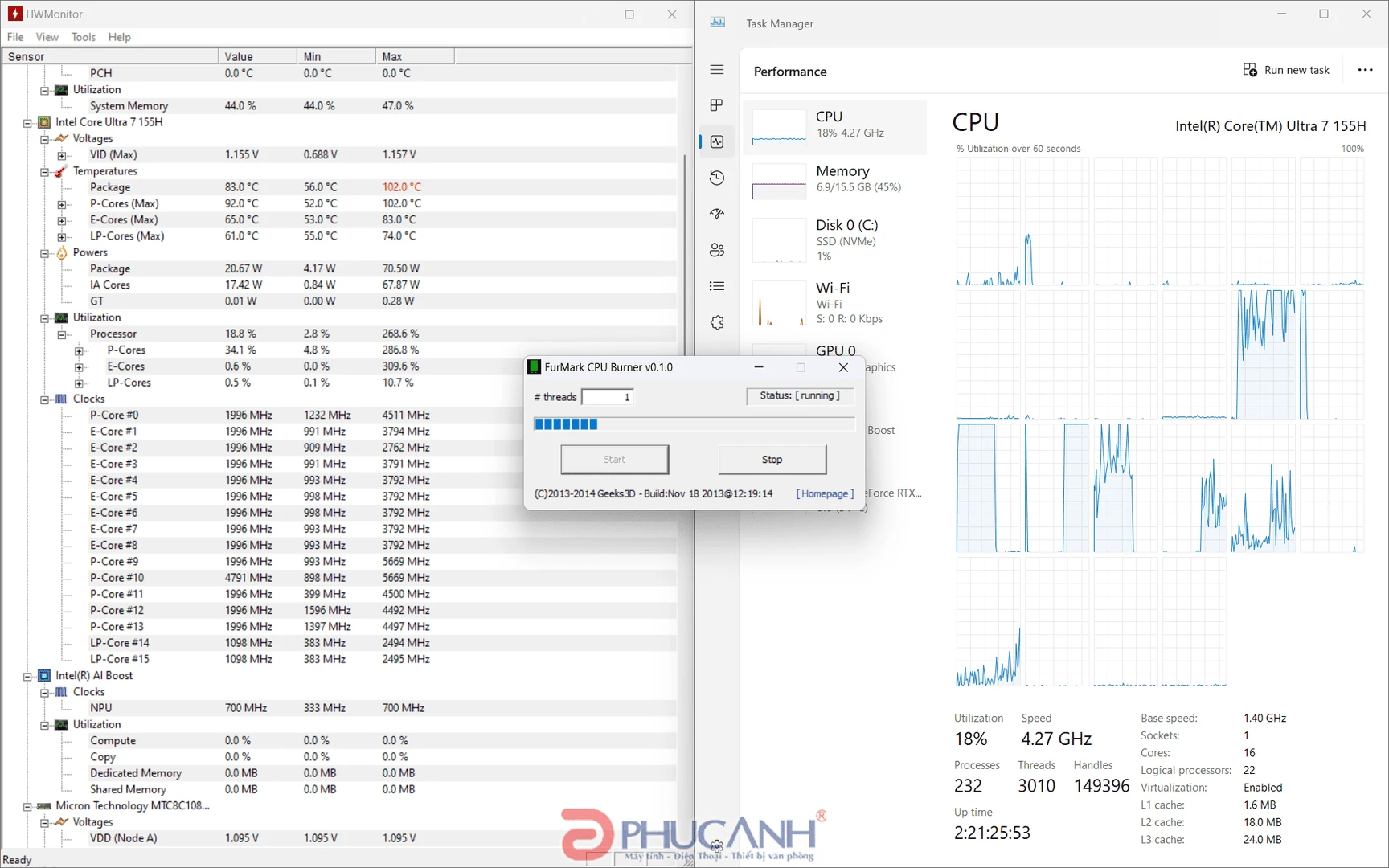1389x868 pixels.
Task: Click the Value column header
Action: [257, 56]
